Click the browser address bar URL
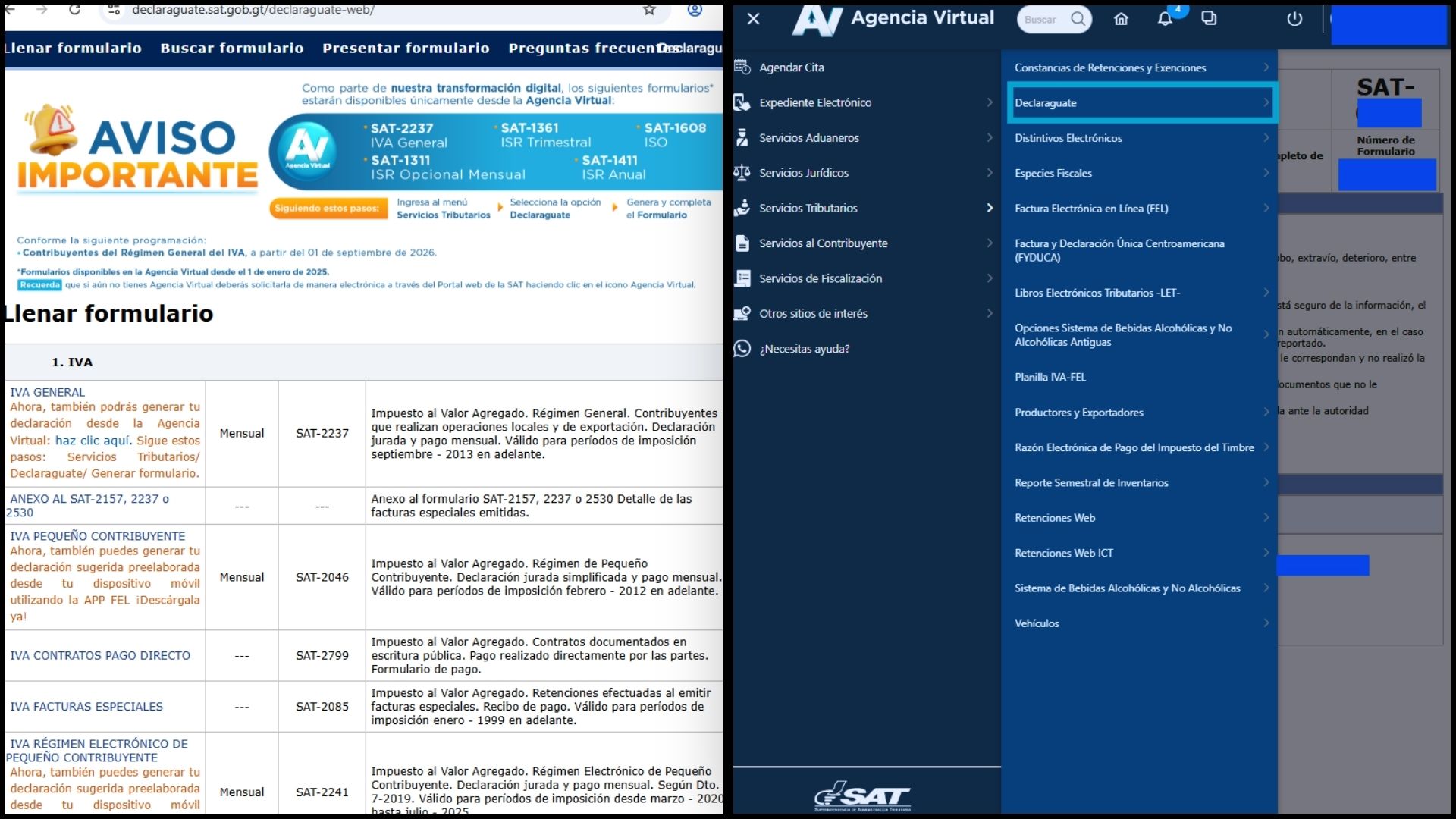1456x819 pixels. [x=253, y=10]
